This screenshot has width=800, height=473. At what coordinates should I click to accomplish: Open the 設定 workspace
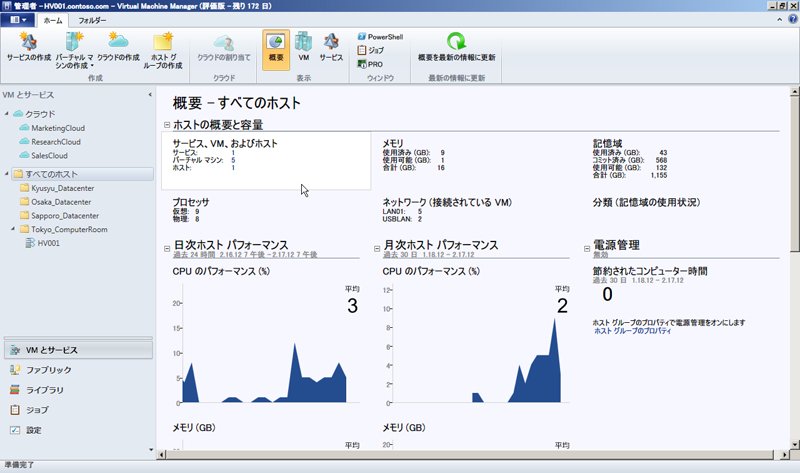(x=79, y=430)
